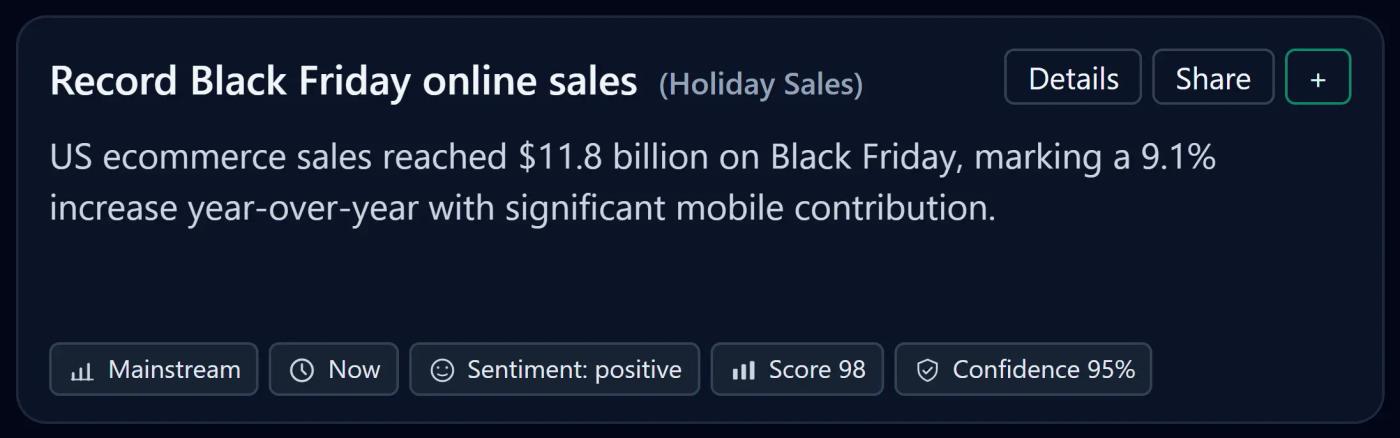Open the Details button

1072,78
